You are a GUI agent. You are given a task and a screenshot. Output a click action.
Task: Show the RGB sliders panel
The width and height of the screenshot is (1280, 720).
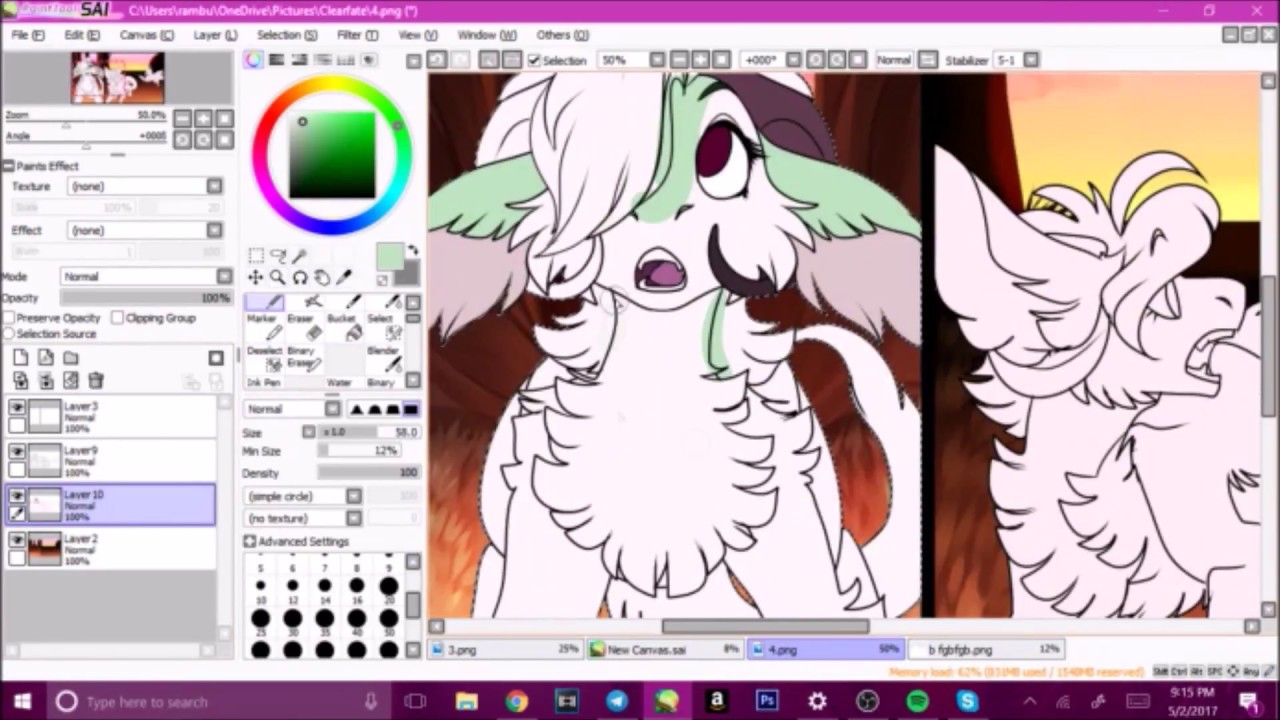pyautogui.click(x=277, y=60)
